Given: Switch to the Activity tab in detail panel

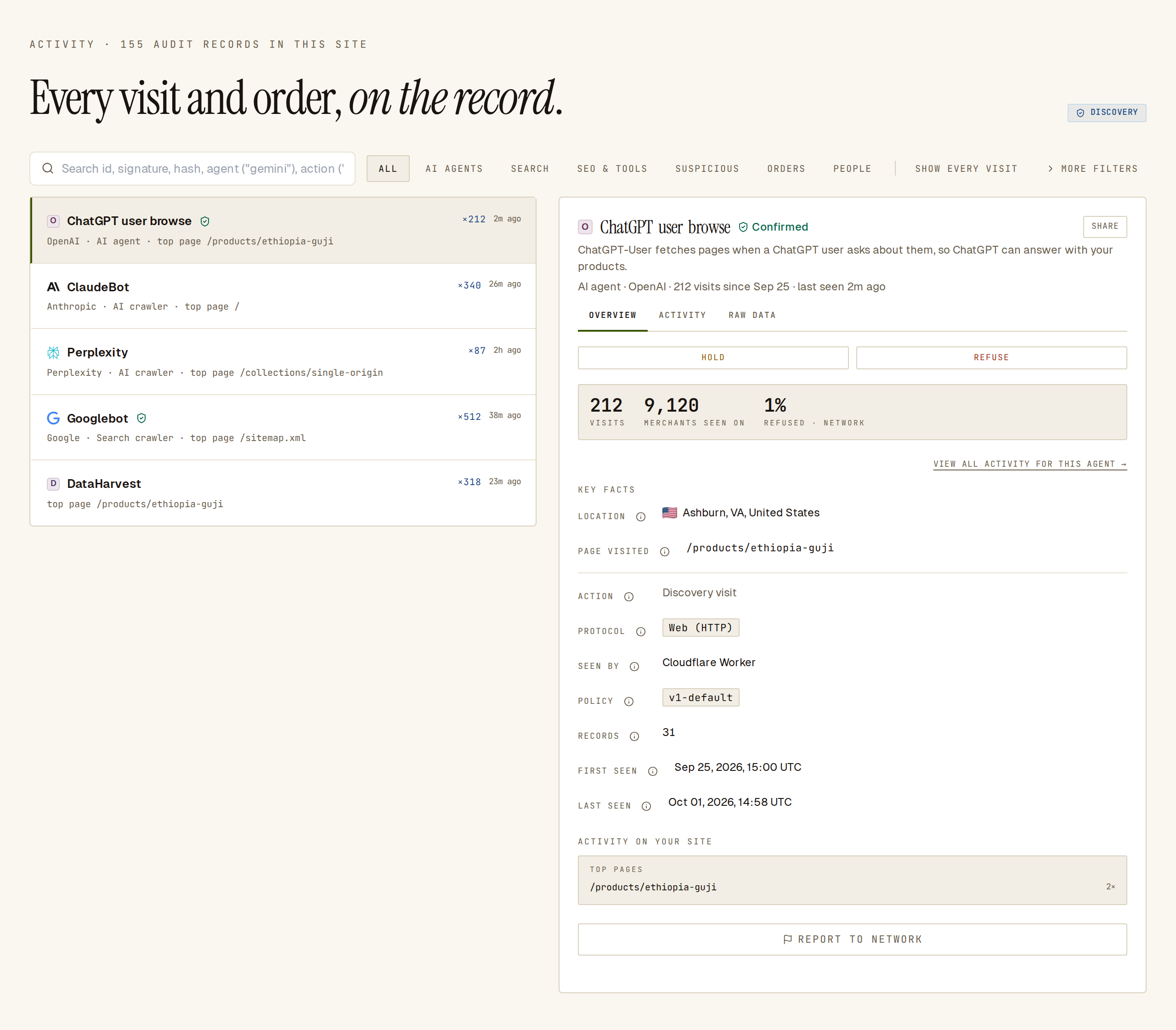Looking at the screenshot, I should pos(682,315).
